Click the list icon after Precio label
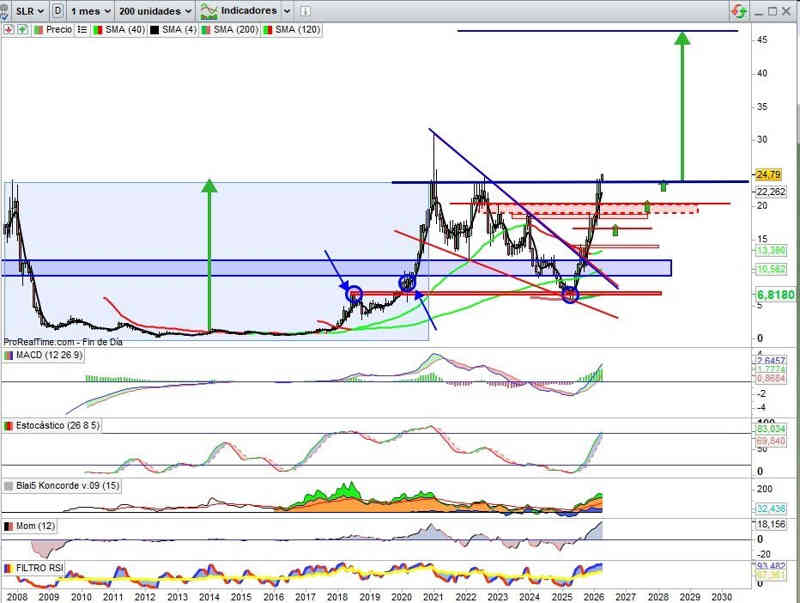 82,30
